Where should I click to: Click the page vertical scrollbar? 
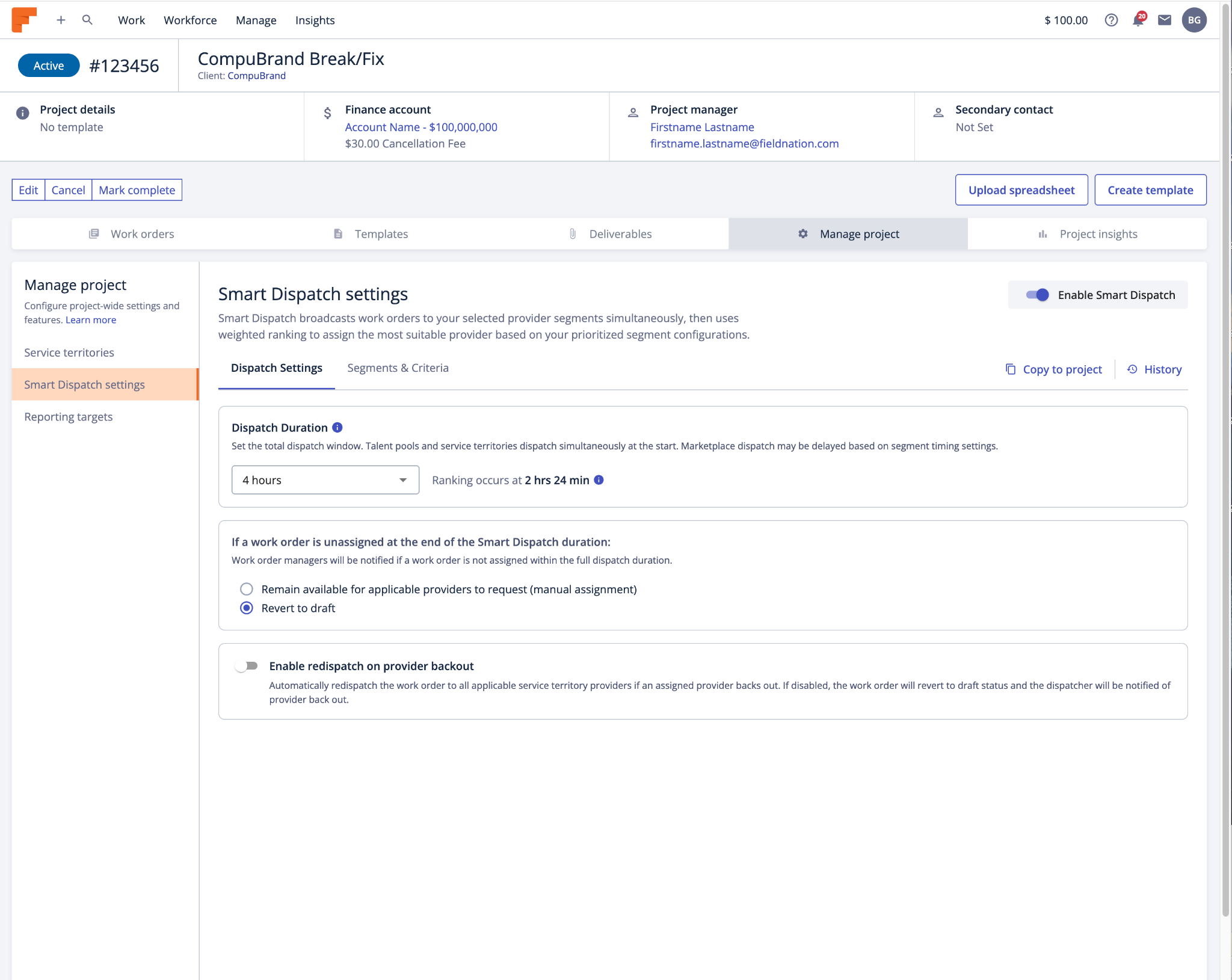[1225, 460]
